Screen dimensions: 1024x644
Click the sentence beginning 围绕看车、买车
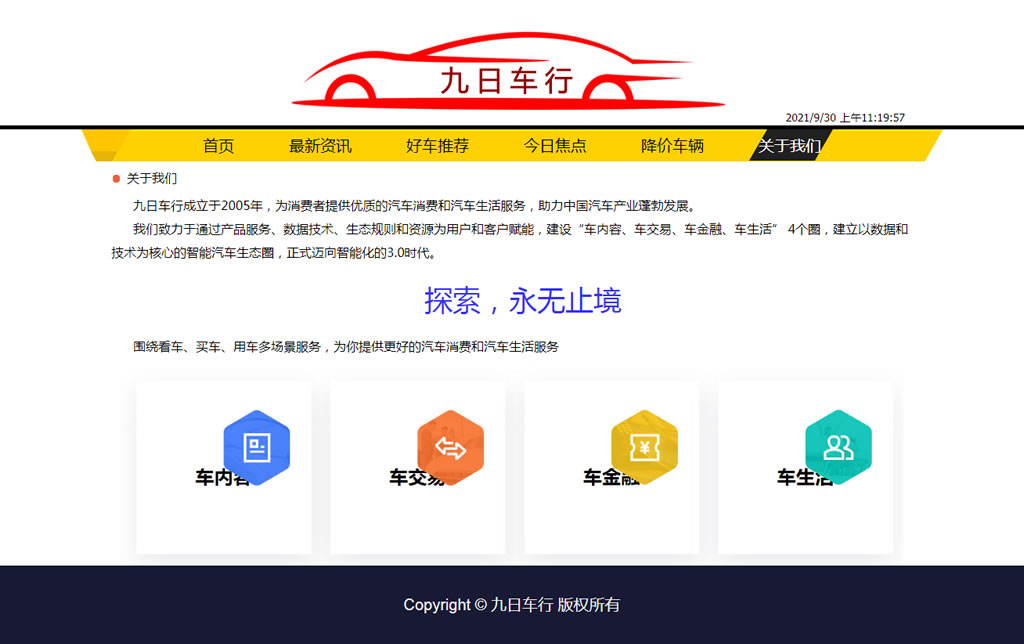[x=345, y=347]
